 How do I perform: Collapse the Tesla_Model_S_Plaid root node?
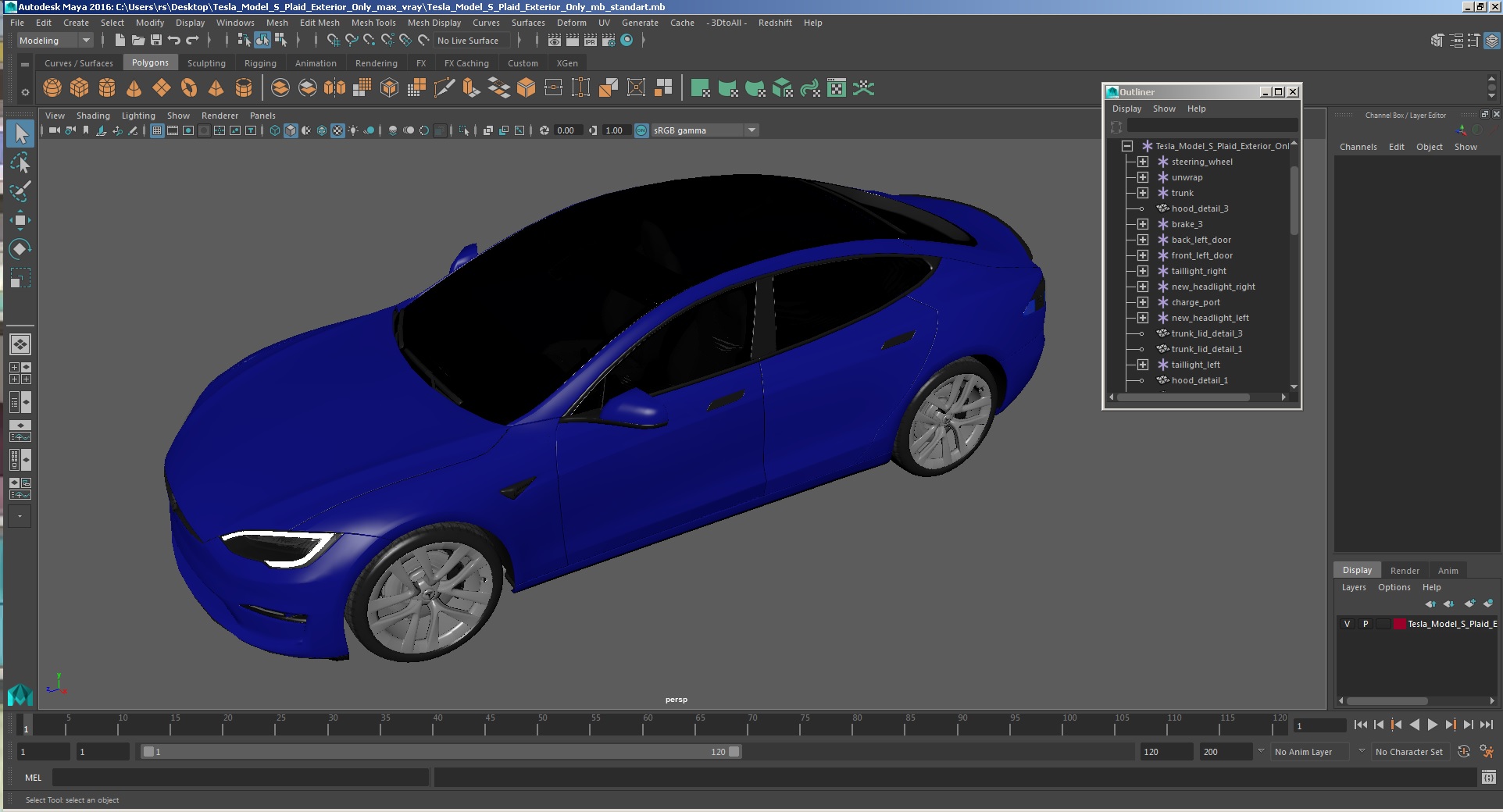[1127, 146]
